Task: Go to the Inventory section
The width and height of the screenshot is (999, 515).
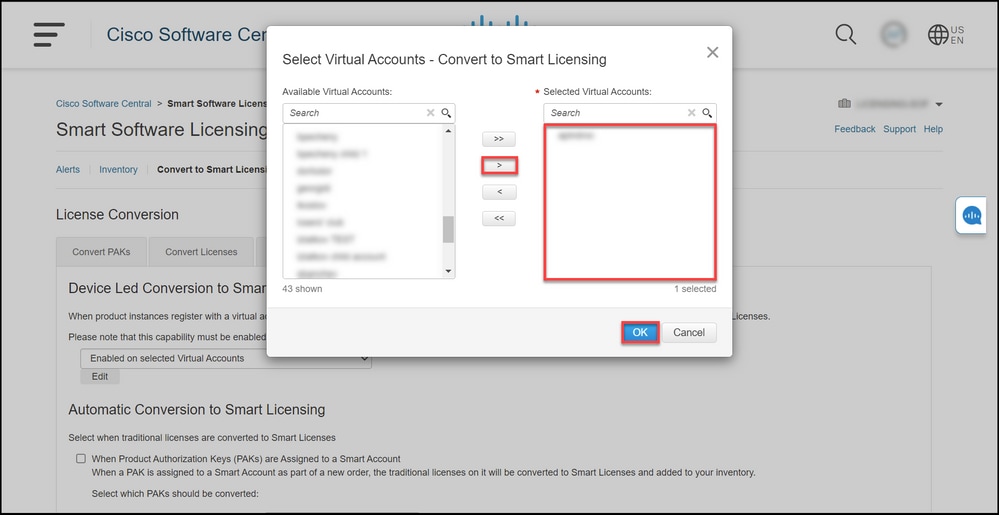Action: pyautogui.click(x=119, y=170)
